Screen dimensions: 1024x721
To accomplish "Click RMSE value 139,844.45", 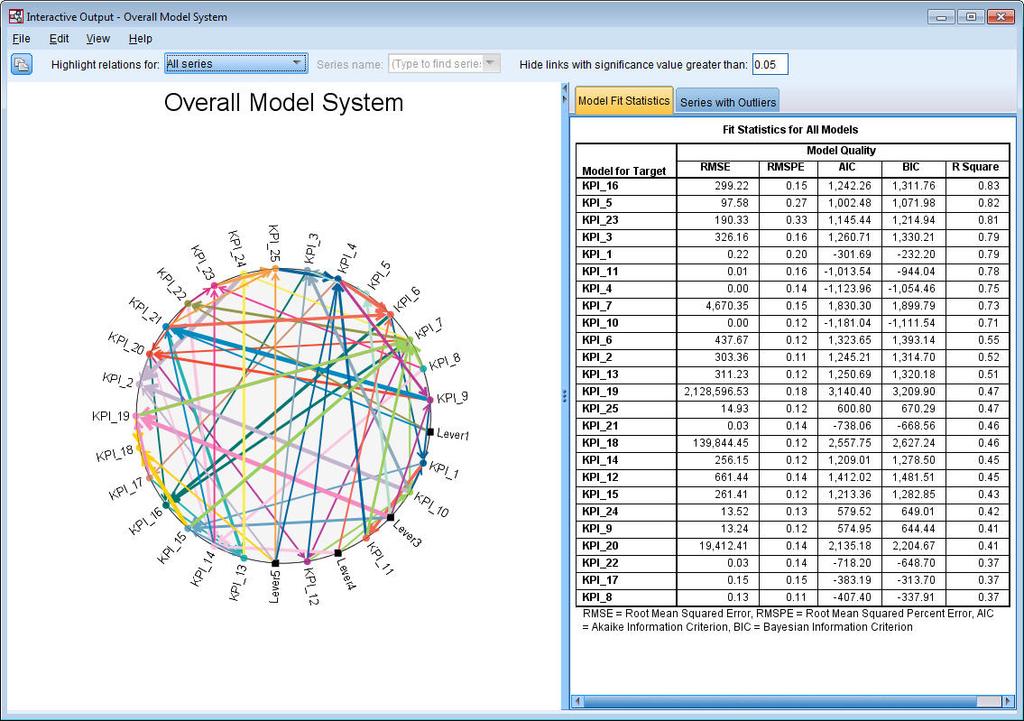I will [721, 443].
